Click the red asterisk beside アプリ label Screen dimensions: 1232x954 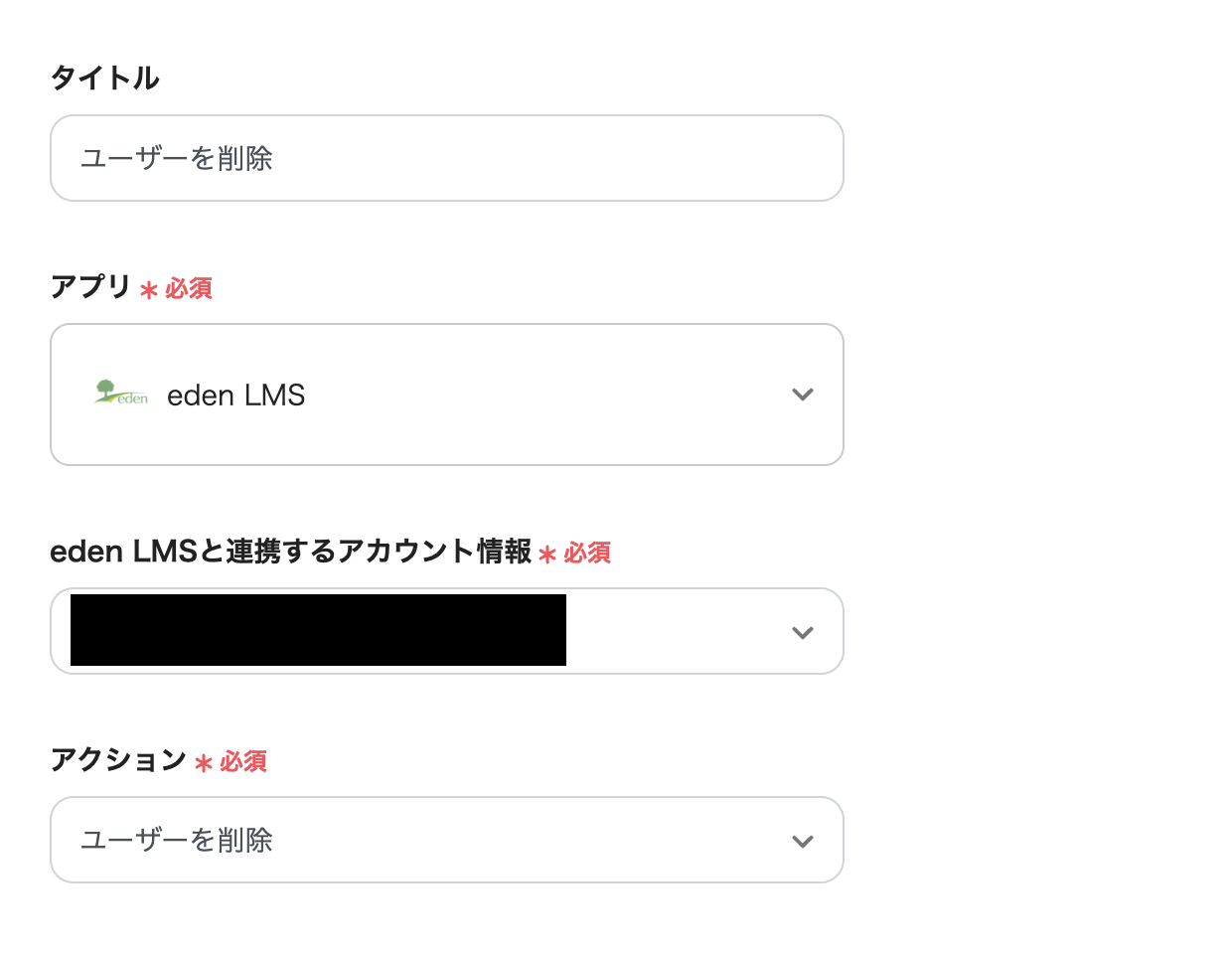point(149,290)
